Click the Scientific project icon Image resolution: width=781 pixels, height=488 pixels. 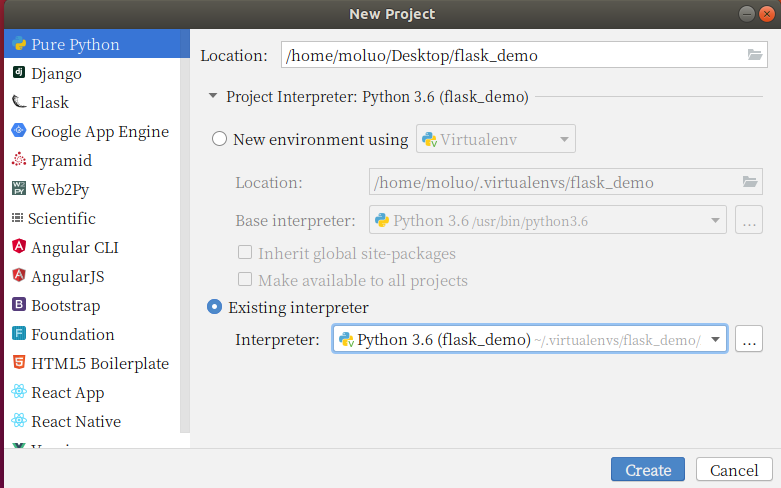pyautogui.click(x=17, y=218)
